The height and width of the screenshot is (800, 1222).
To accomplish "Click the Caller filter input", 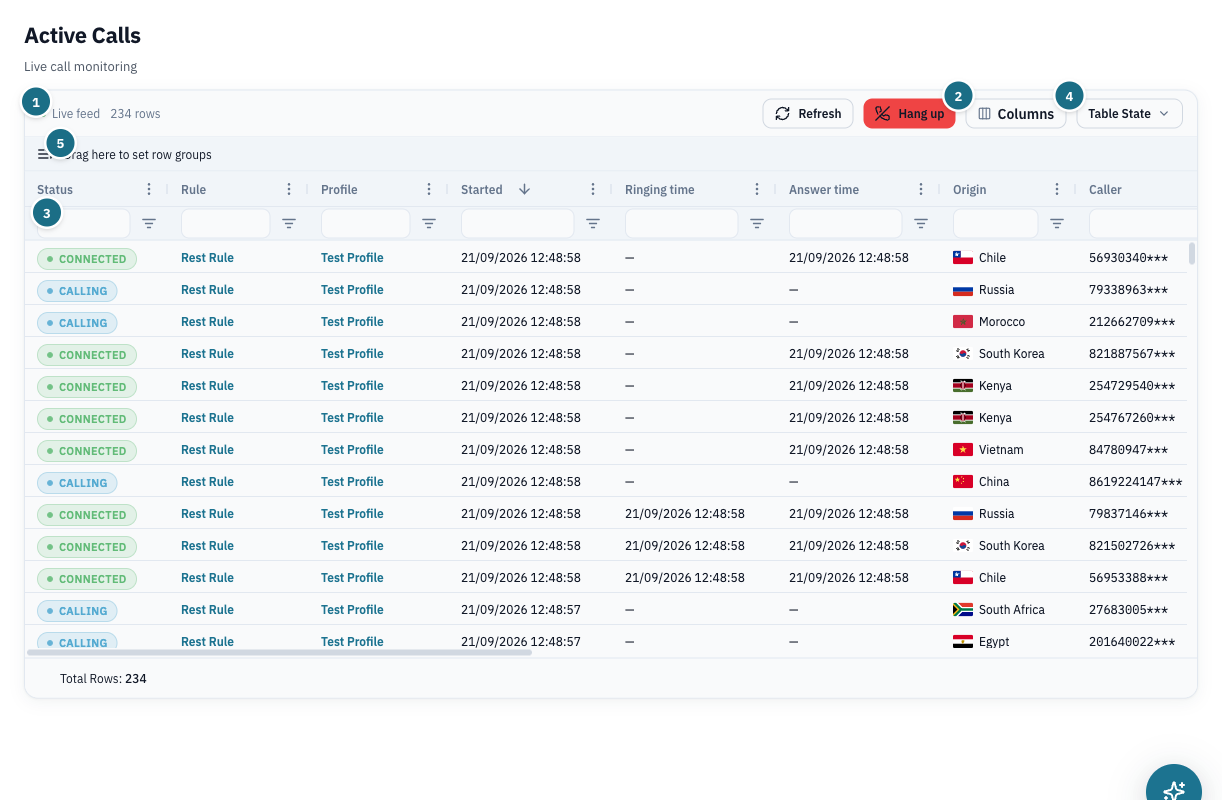I will [1143, 223].
